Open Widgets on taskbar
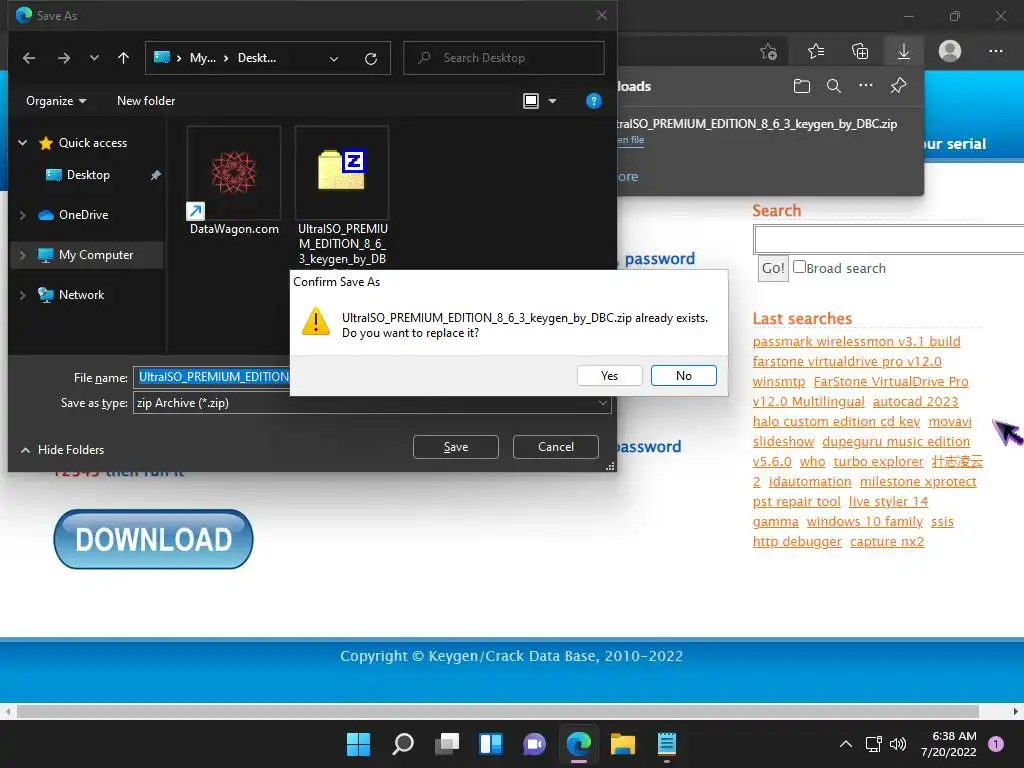Viewport: 1024px width, 768px height. [490, 744]
